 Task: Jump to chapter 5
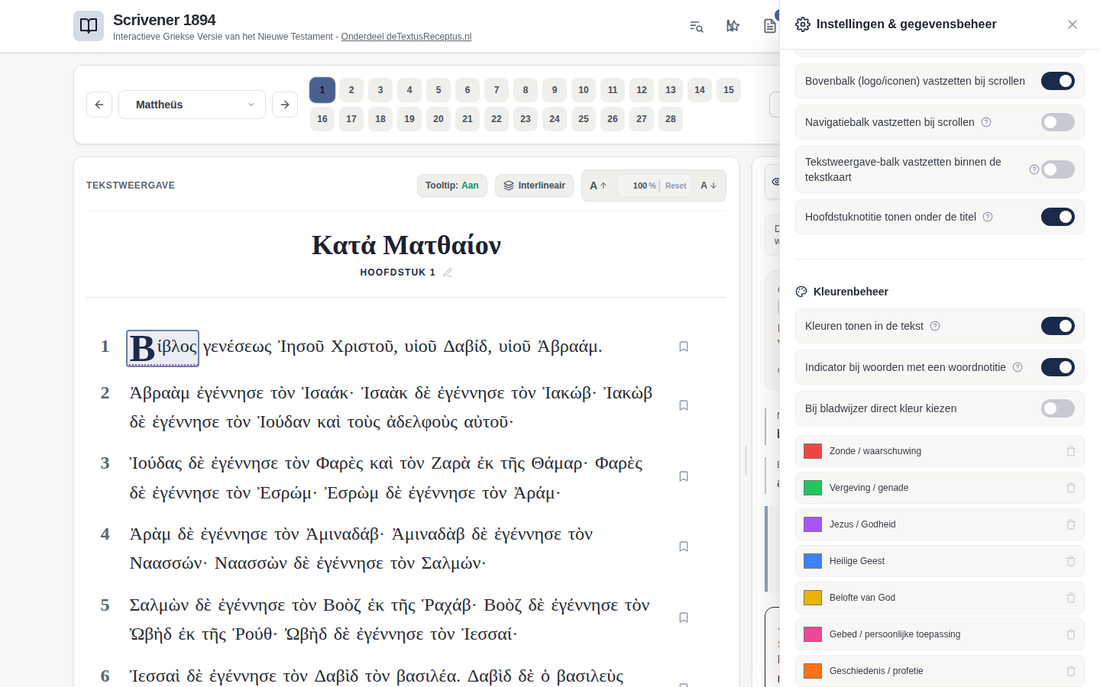pos(438,90)
